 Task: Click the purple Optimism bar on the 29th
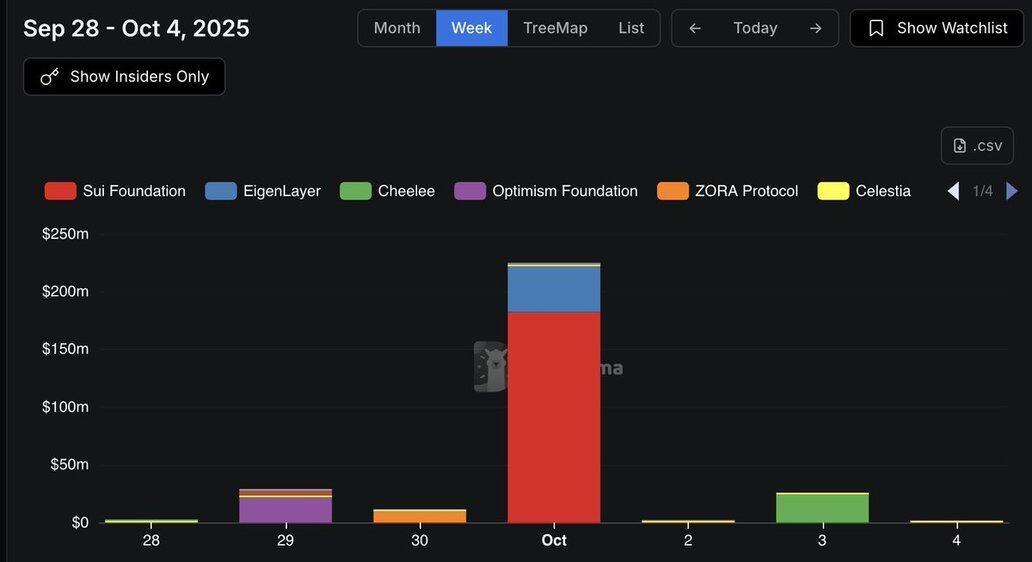pyautogui.click(x=285, y=510)
